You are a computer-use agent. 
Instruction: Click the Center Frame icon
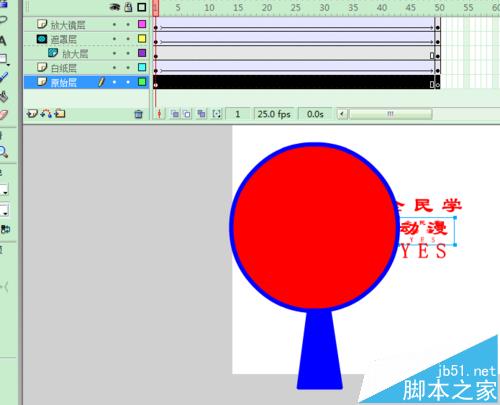click(x=159, y=114)
